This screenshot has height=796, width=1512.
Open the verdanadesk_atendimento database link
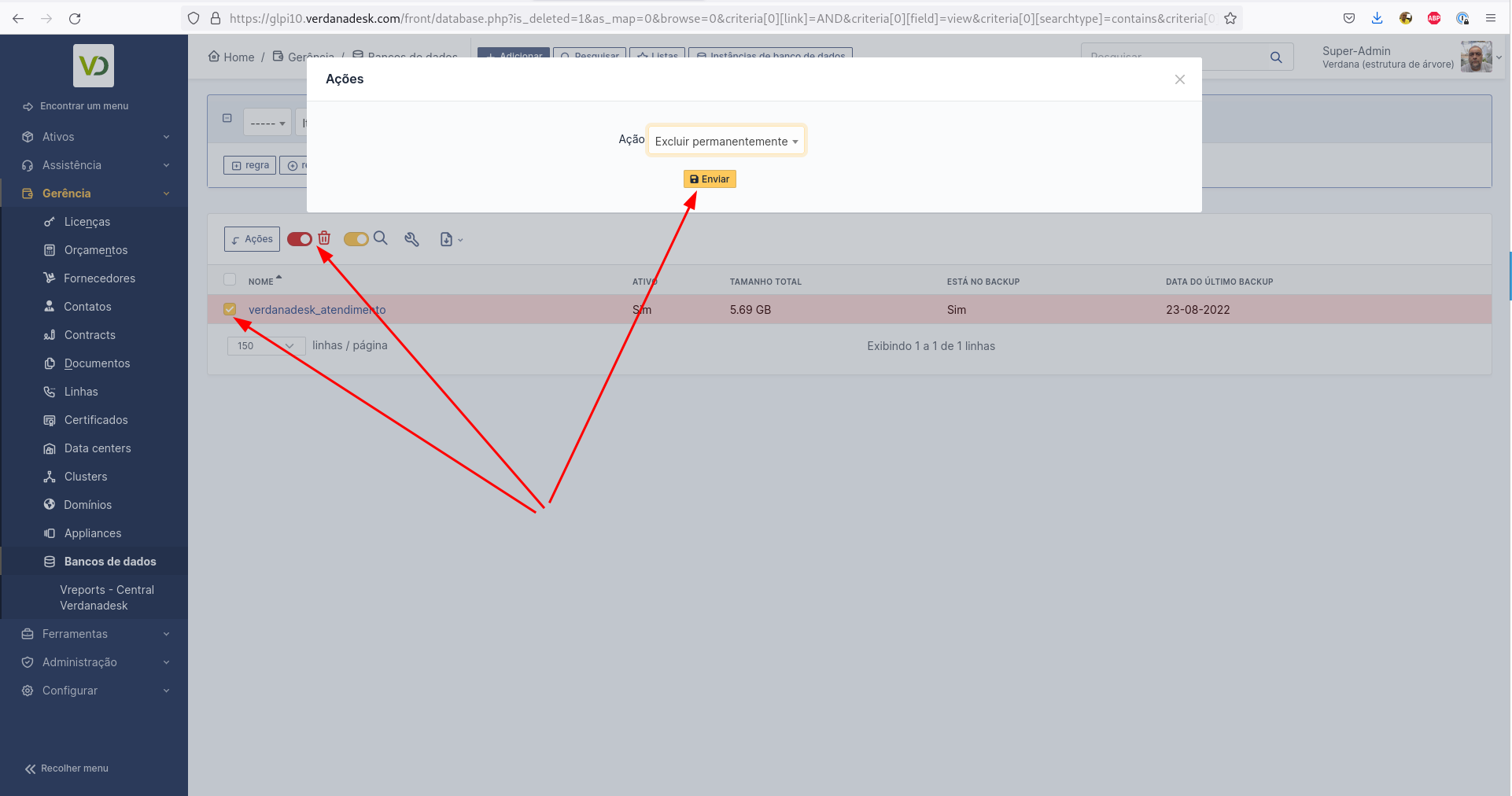316,309
